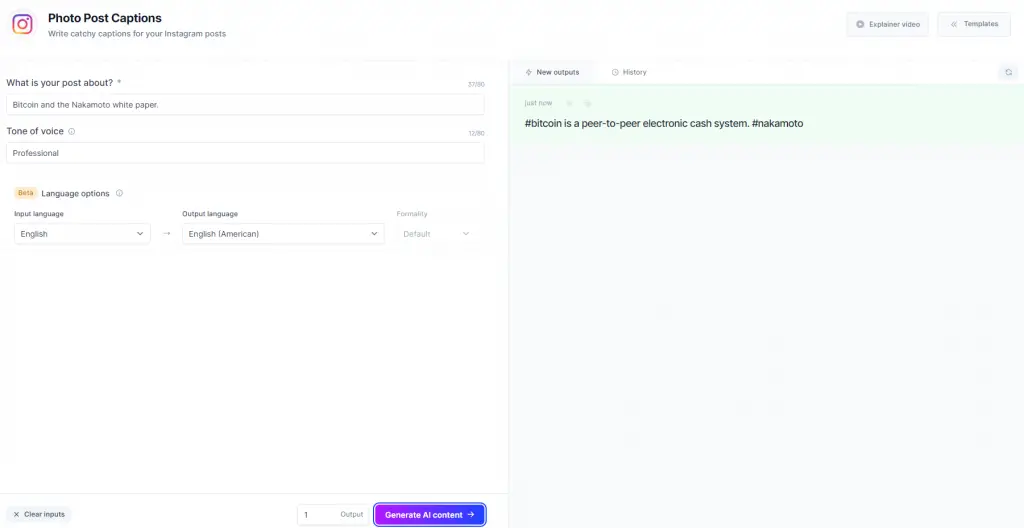The image size is (1024, 528).
Task: Click the output count number field
Action: point(333,515)
